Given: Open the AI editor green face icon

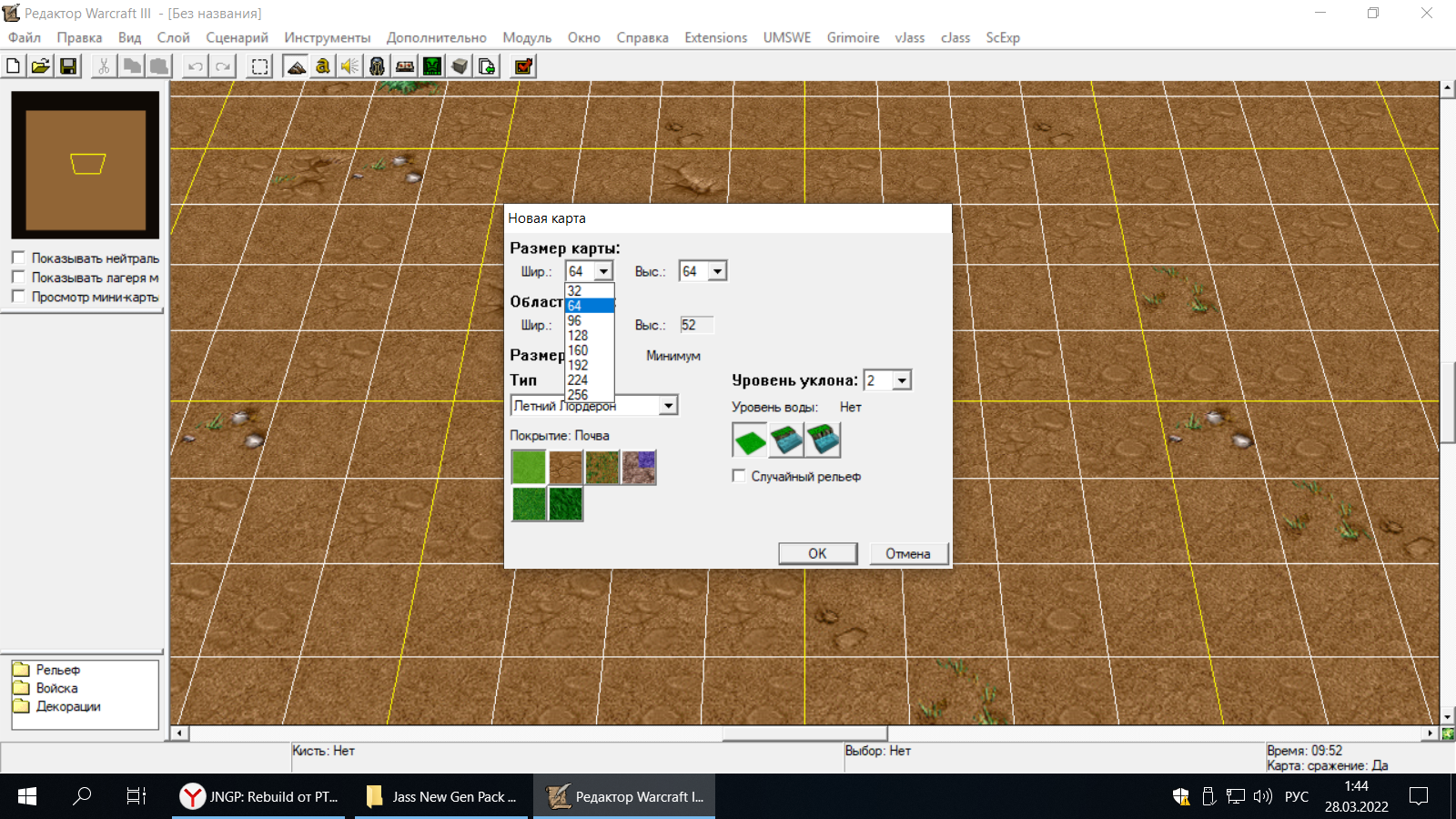Looking at the screenshot, I should pos(432,66).
